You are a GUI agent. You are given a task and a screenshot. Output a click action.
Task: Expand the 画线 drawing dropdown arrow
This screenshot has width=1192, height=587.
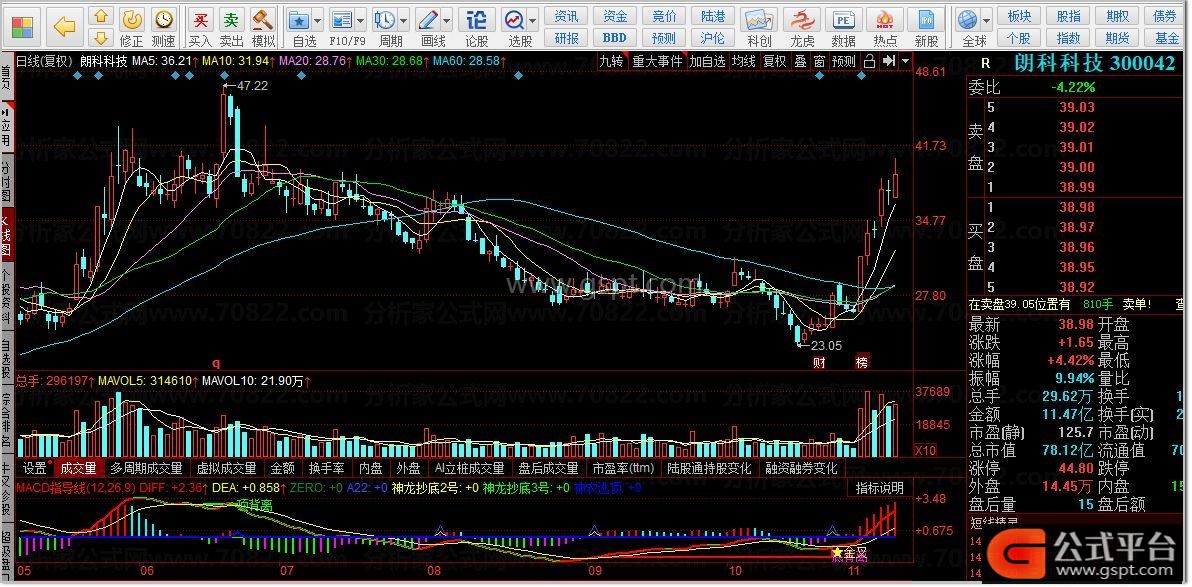448,21
